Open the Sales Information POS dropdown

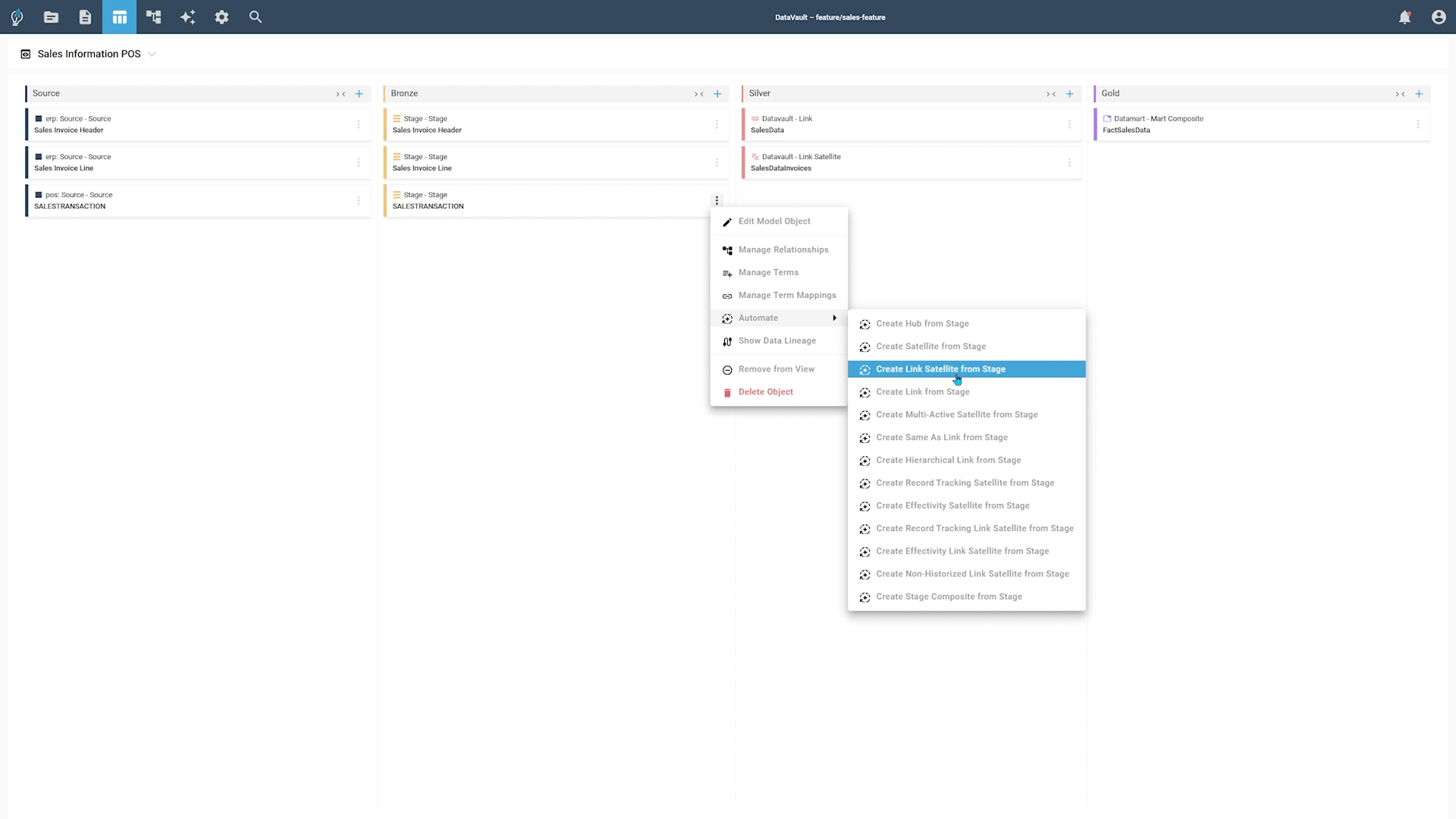coord(152,54)
